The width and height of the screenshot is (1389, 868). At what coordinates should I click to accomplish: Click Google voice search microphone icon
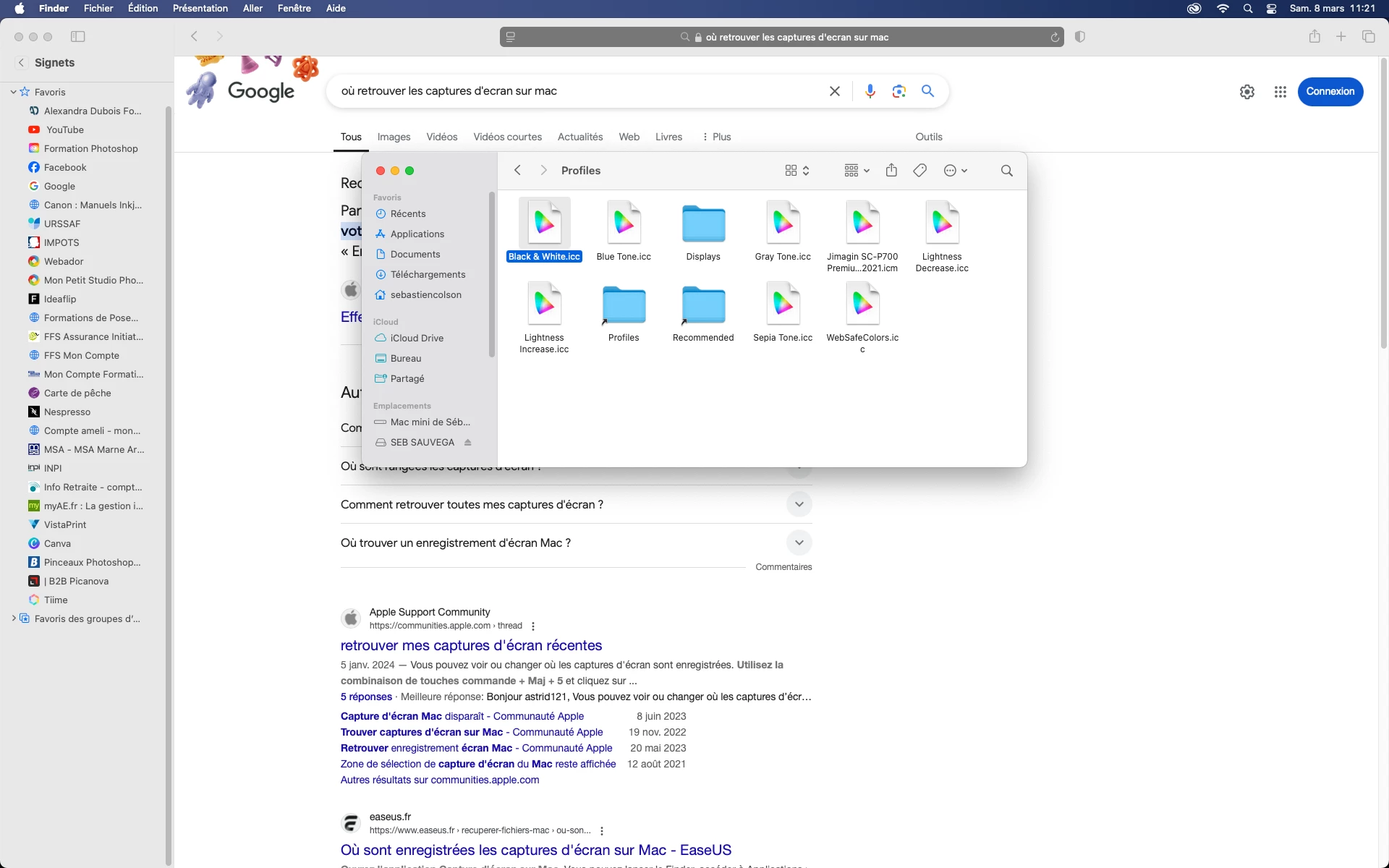870,91
